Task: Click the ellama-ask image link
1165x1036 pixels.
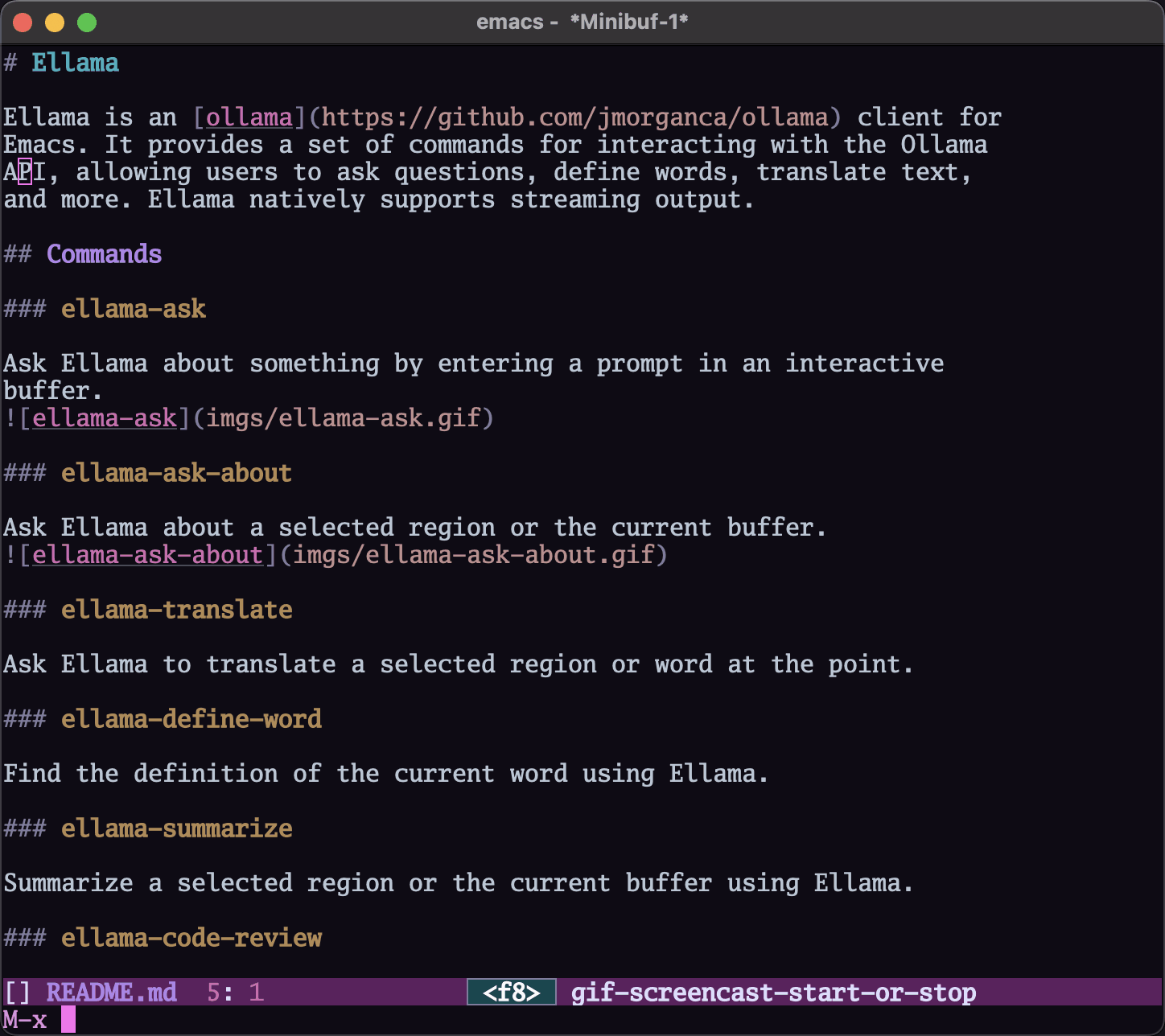Action: (x=105, y=418)
